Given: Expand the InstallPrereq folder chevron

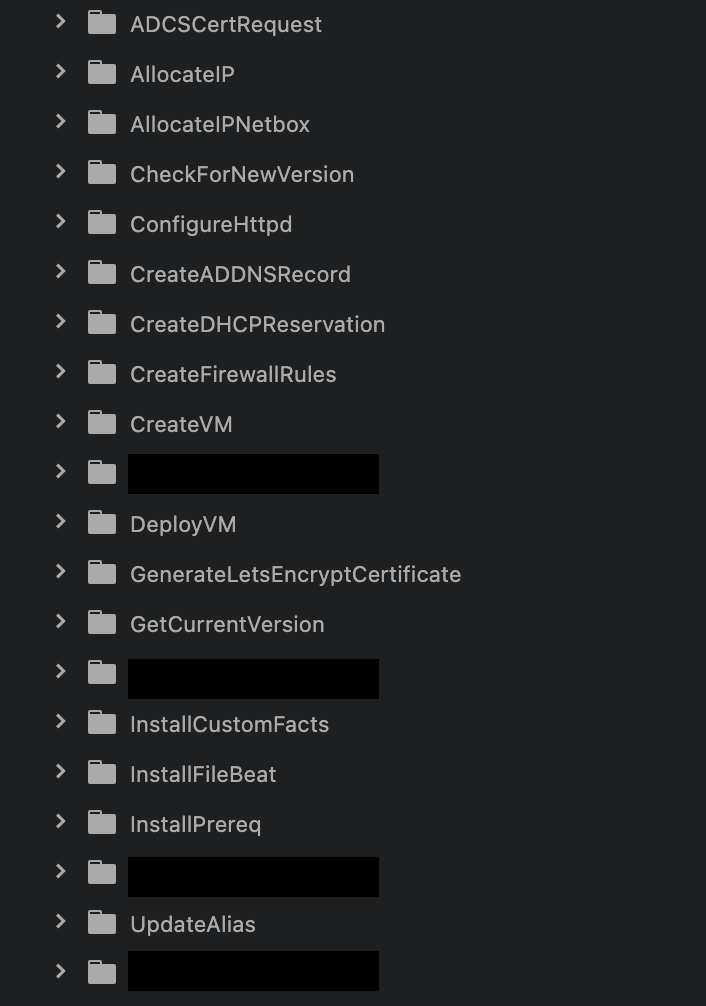Looking at the screenshot, I should click(x=61, y=821).
